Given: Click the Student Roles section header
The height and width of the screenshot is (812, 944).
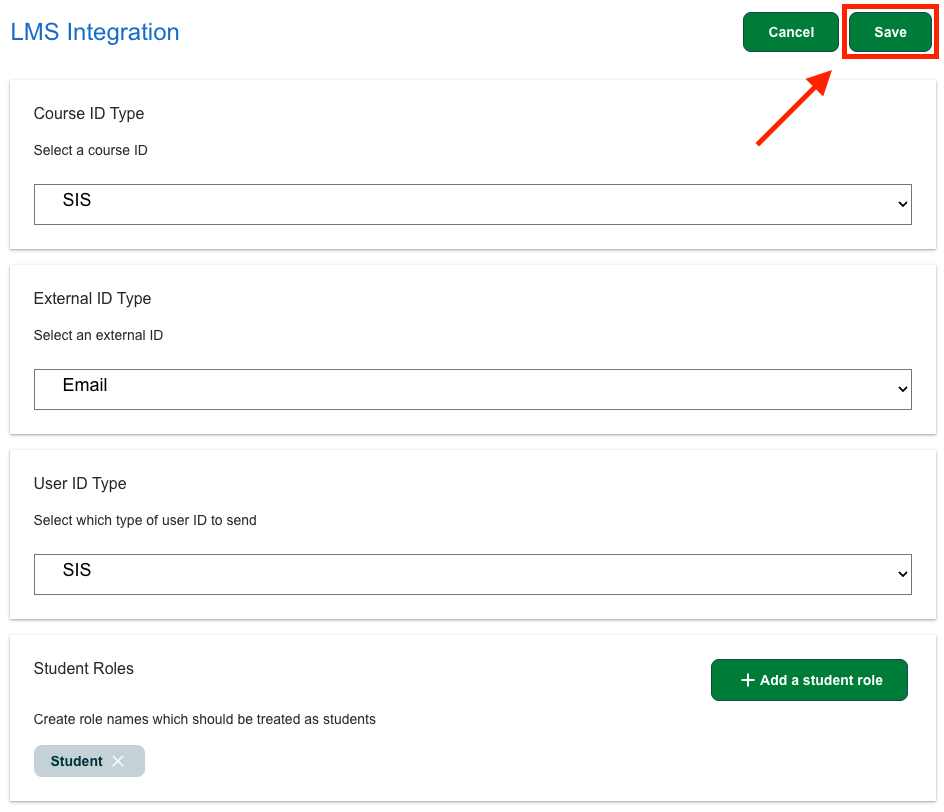Looking at the screenshot, I should pyautogui.click(x=83, y=668).
